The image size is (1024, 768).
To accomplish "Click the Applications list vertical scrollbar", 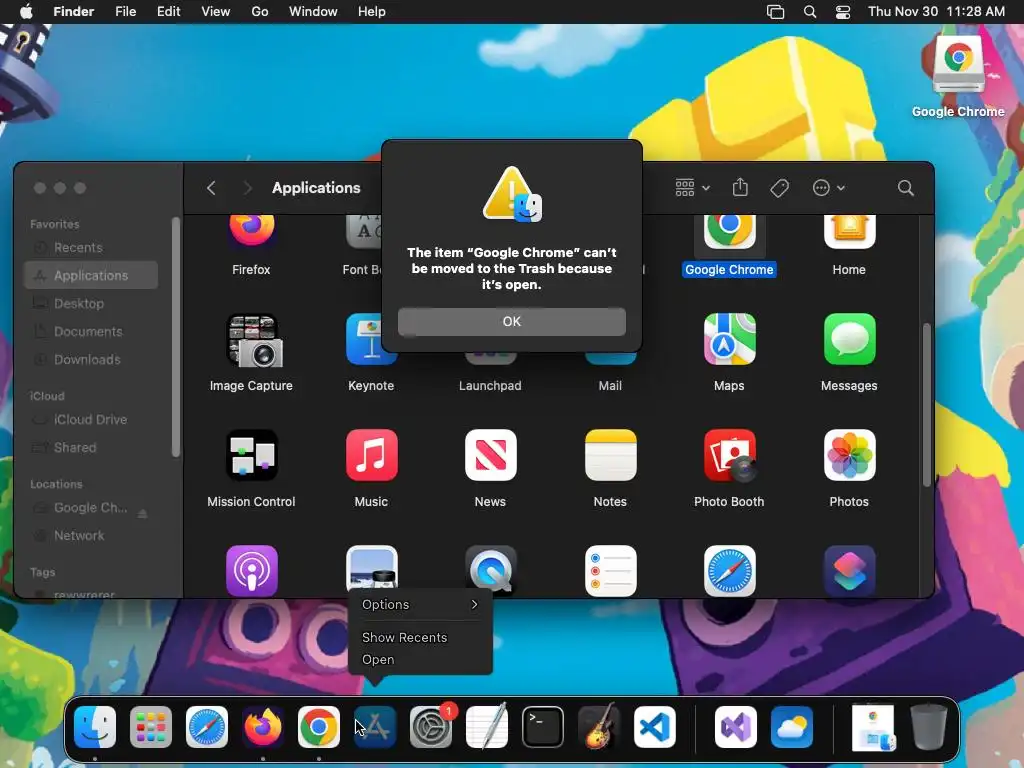I will [x=926, y=405].
